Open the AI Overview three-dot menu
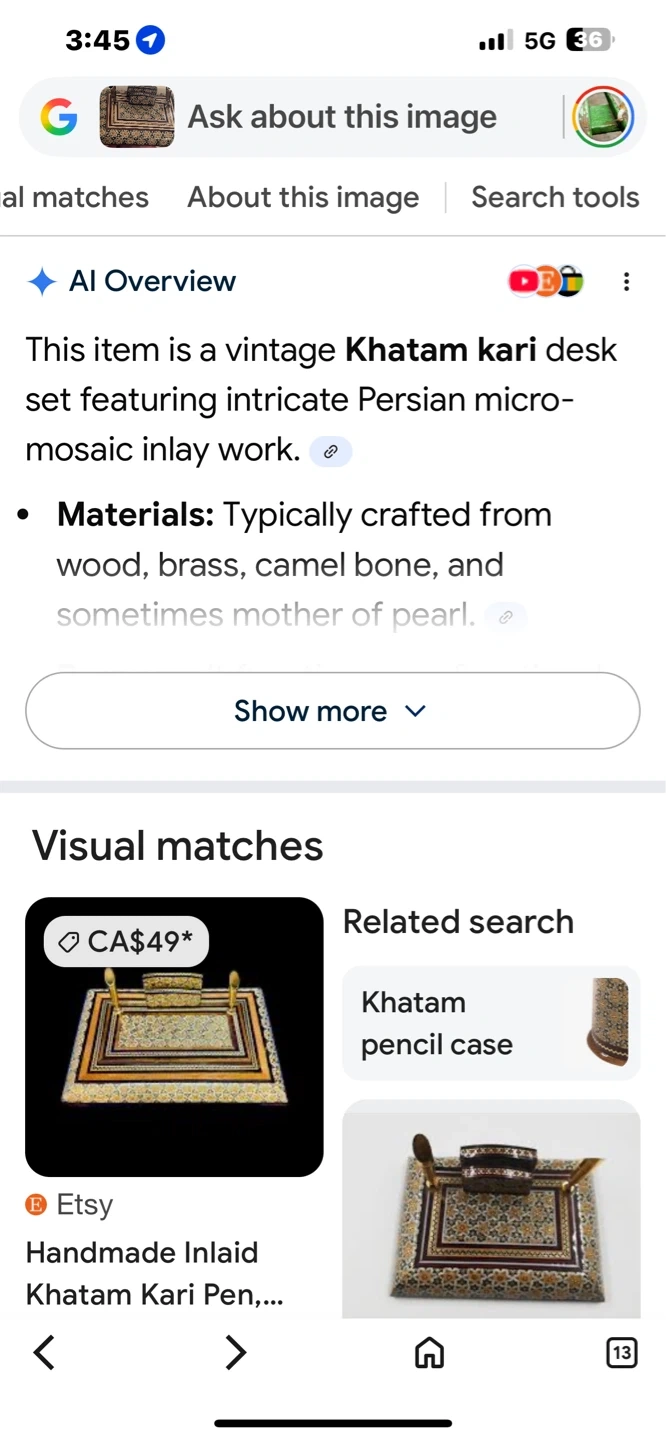 coord(626,282)
